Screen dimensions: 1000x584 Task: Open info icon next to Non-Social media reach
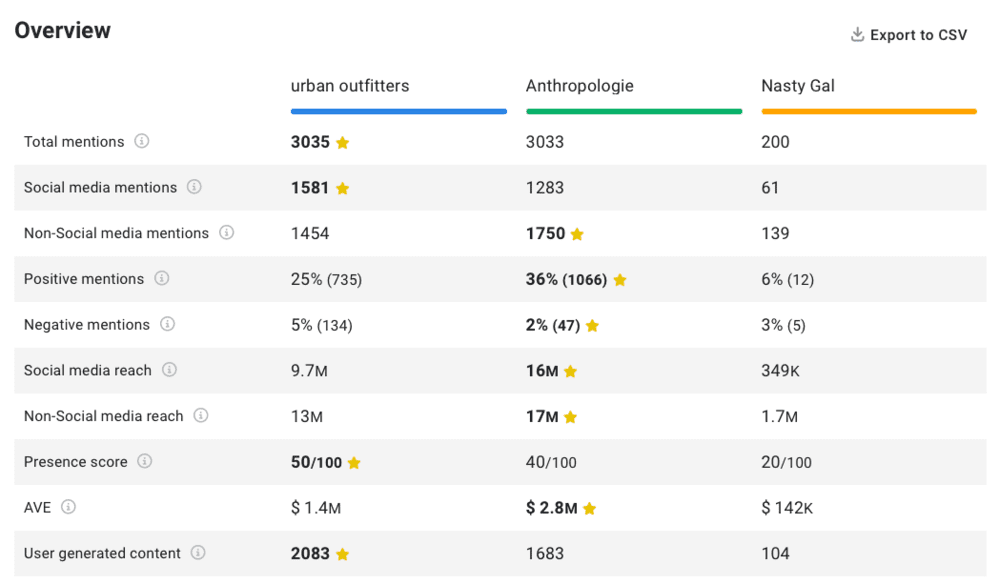(x=201, y=416)
